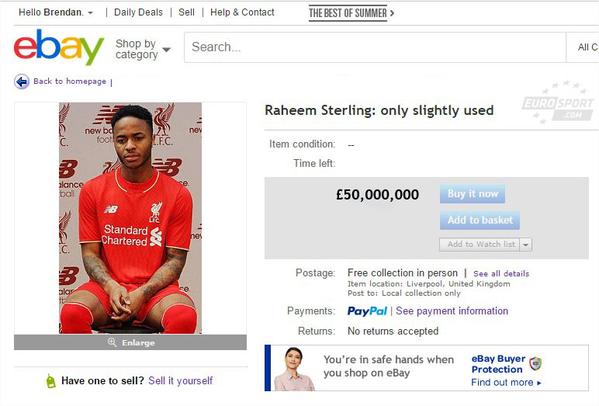Click the Add to basket button
599x406 pixels.
(480, 220)
